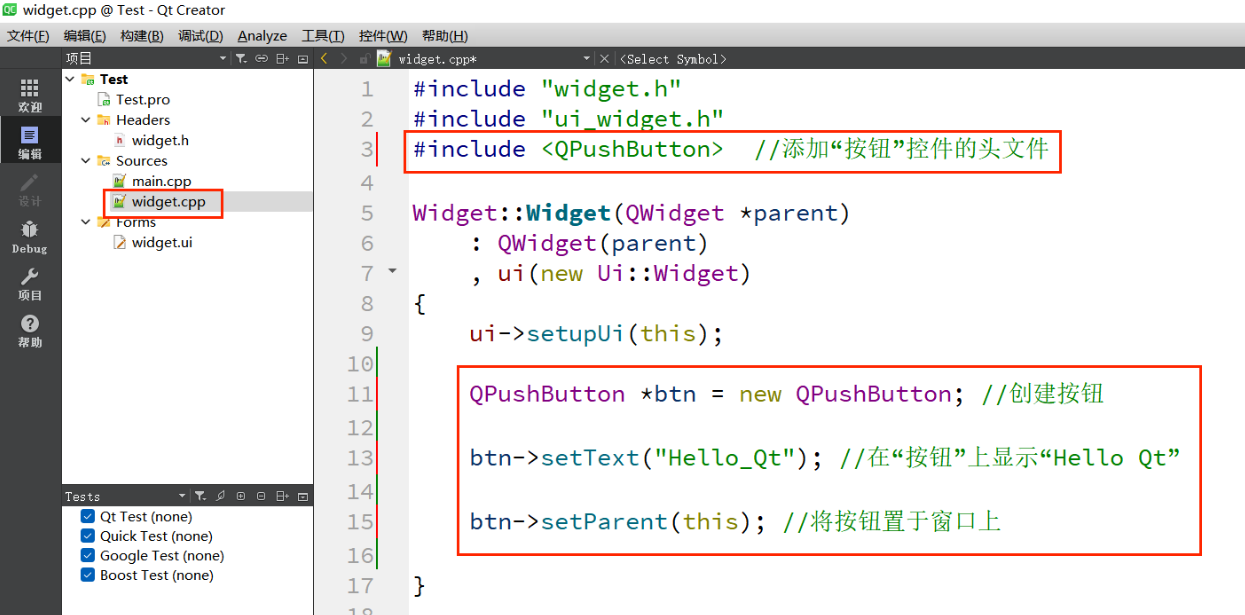Open the 文件(F) menu

point(28,36)
